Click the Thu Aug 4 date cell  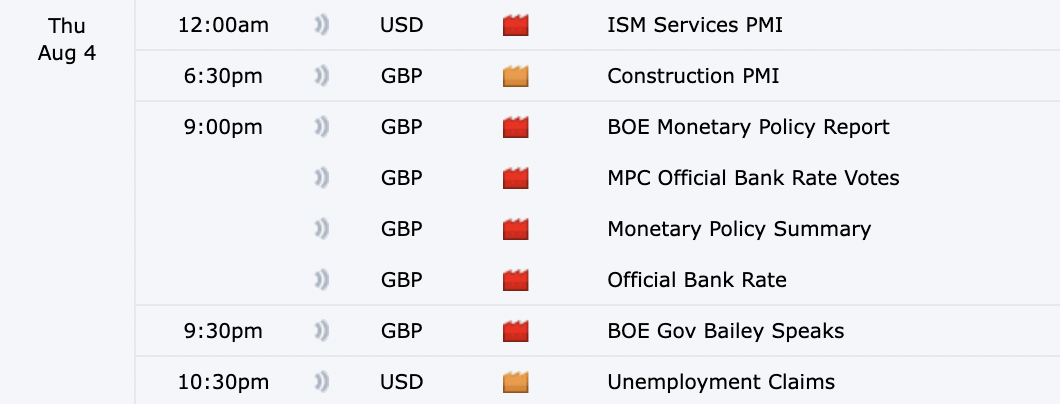click(x=67, y=39)
